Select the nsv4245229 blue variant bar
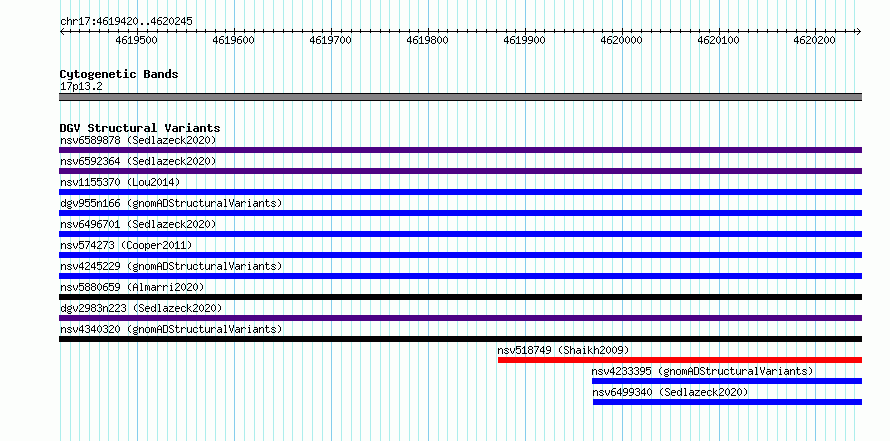Screen dimensions: 890x441 pyautogui.click(x=460, y=276)
